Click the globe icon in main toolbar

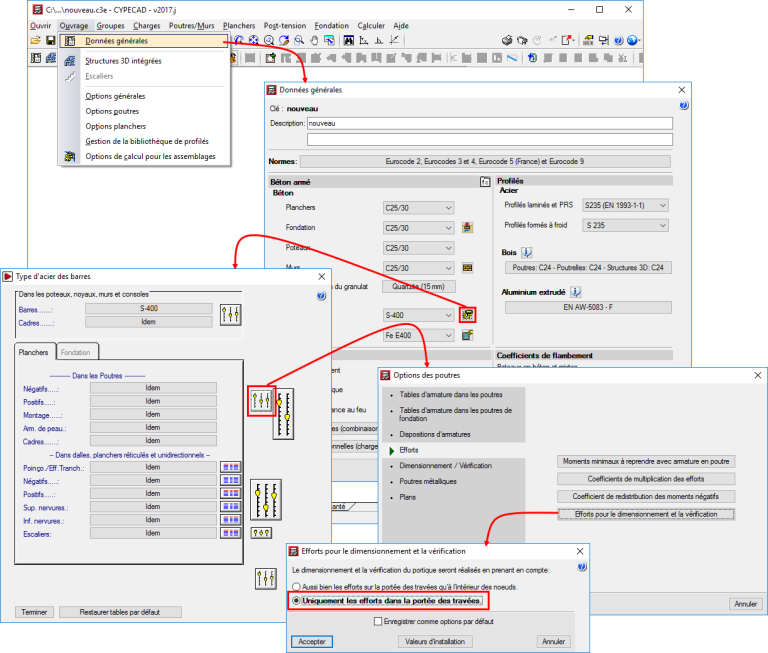(632, 40)
